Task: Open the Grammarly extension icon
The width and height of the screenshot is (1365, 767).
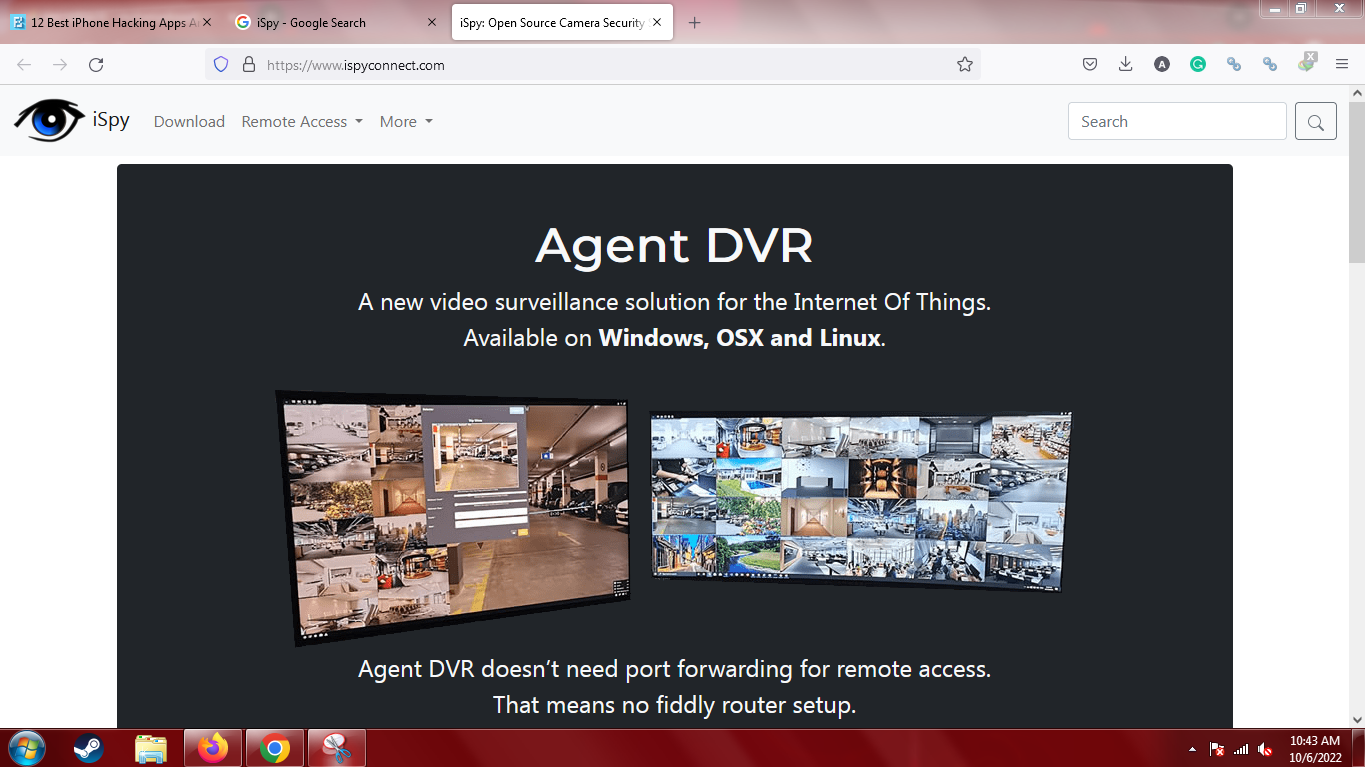Action: tap(1198, 65)
